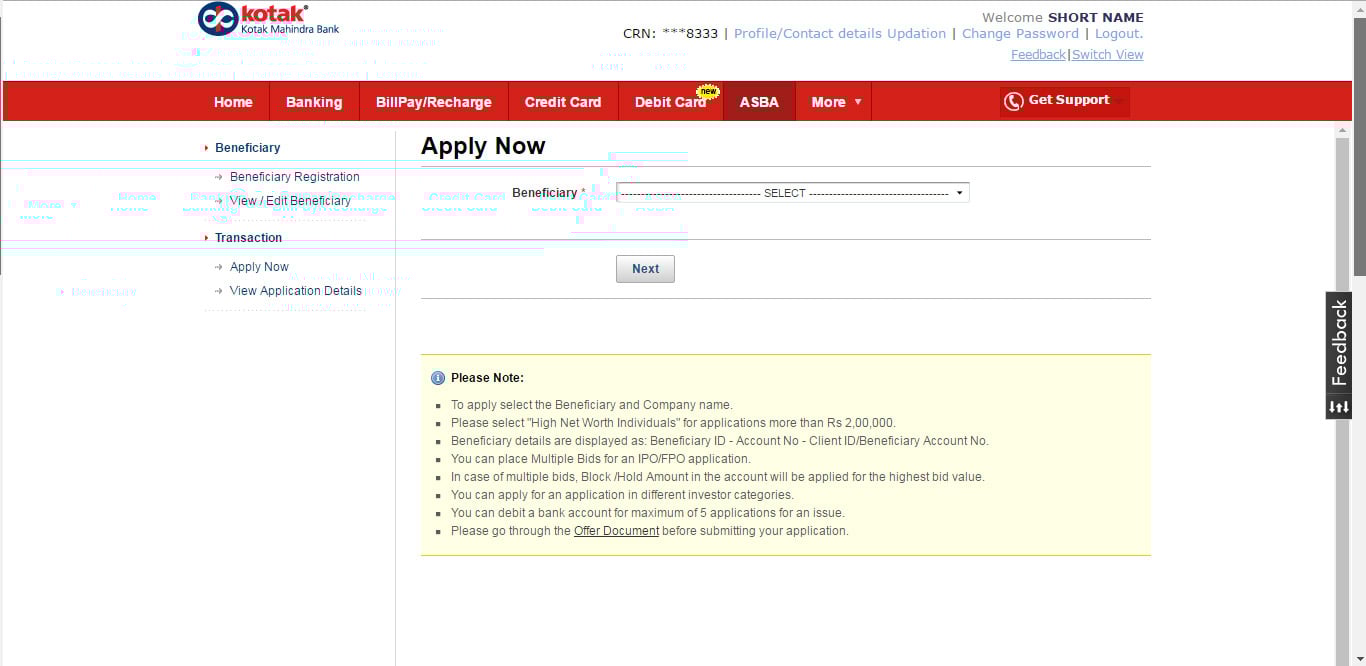This screenshot has height=666, width=1366.
Task: Open the Offer Document link
Action: (616, 531)
